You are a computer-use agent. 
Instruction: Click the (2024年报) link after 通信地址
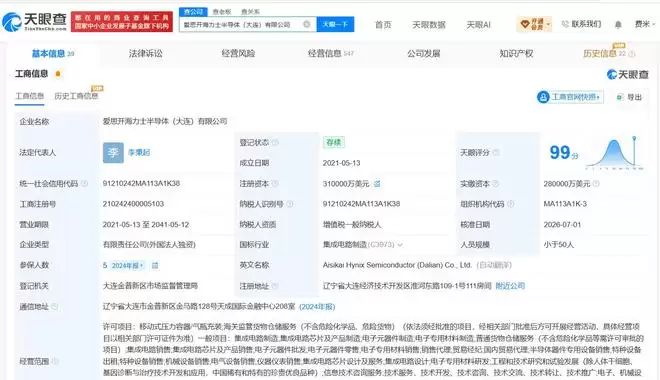[317, 307]
